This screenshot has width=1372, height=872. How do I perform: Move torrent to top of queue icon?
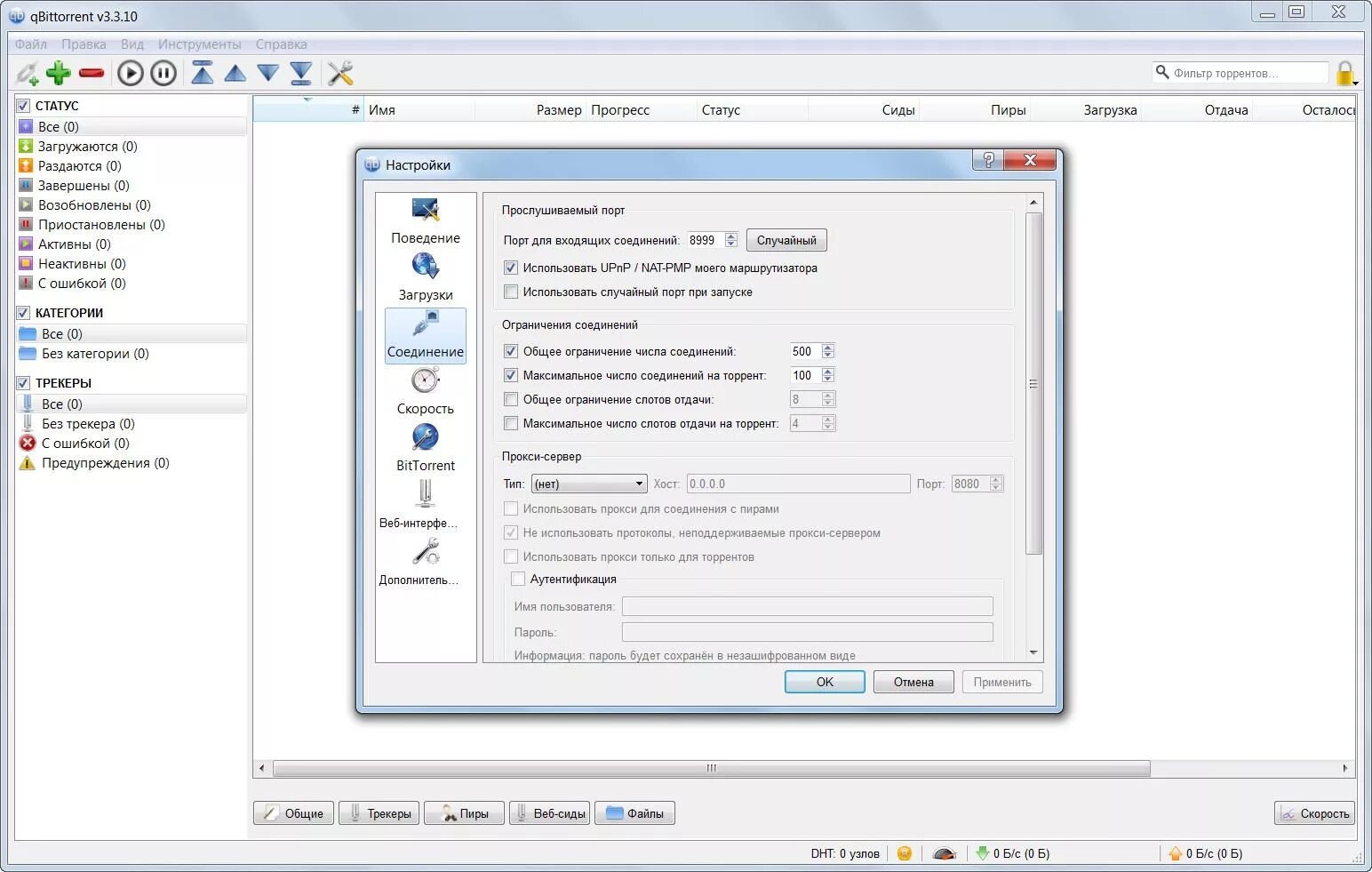[x=203, y=73]
